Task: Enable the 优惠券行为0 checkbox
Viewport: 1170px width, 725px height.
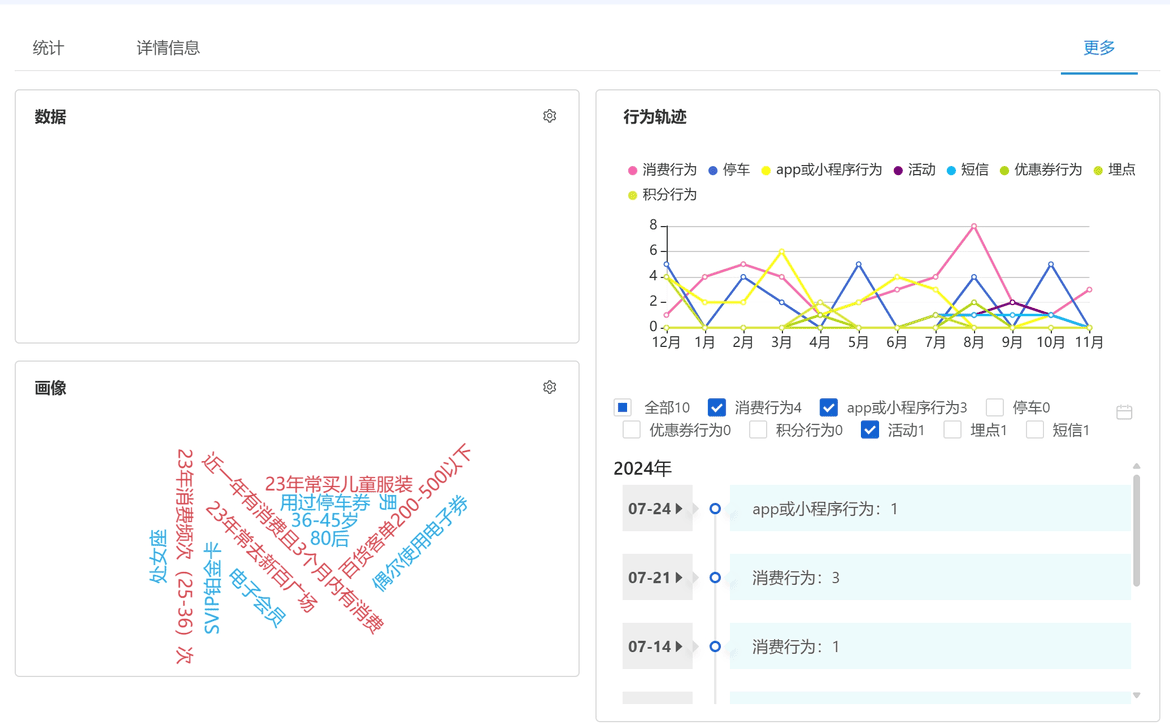Action: click(631, 430)
